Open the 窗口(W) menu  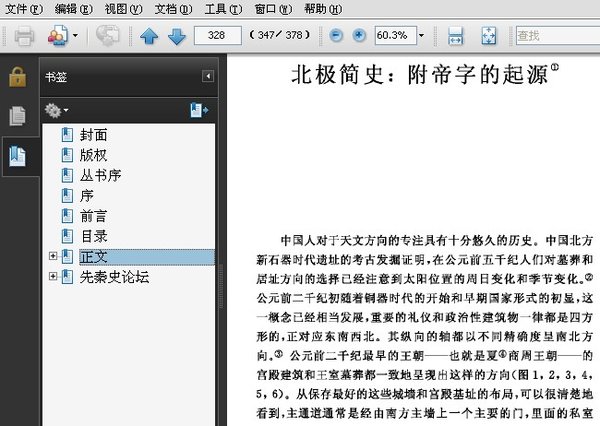[x=273, y=8]
